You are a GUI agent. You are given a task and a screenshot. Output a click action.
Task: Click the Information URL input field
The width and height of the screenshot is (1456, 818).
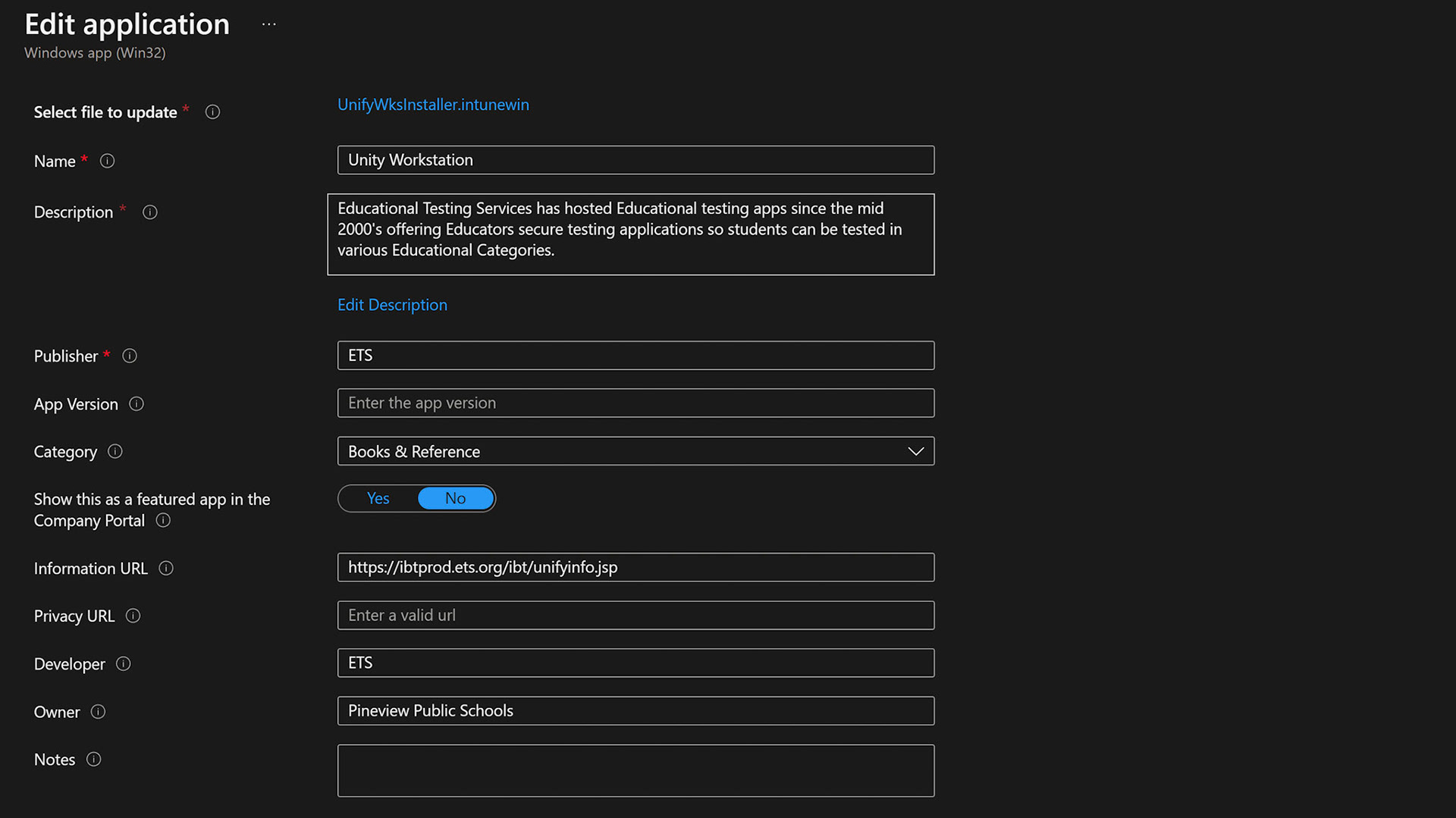click(x=635, y=567)
